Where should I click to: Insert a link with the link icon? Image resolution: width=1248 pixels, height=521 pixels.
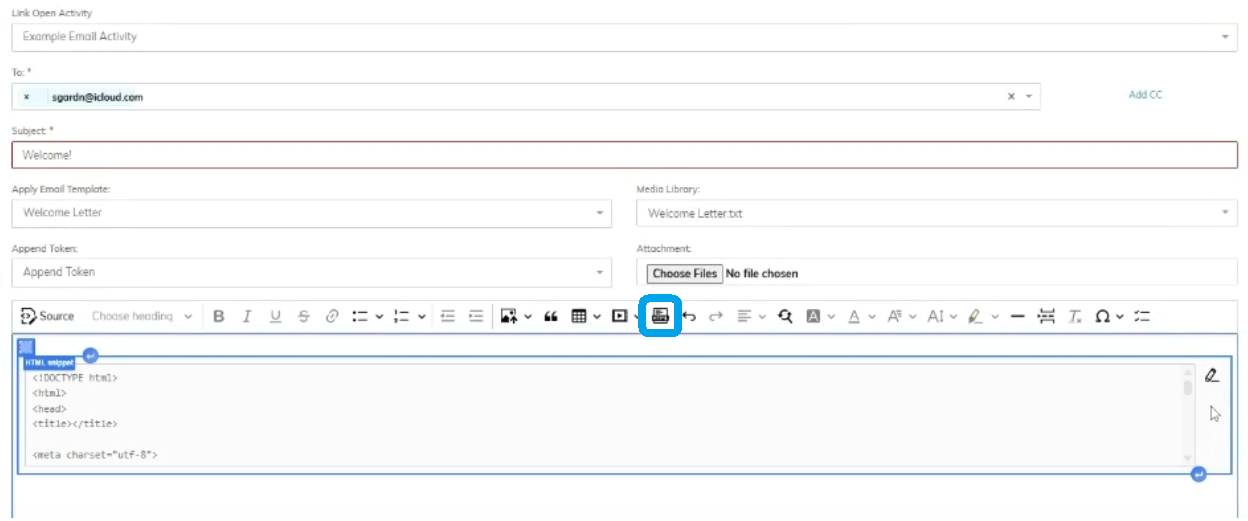coord(332,316)
